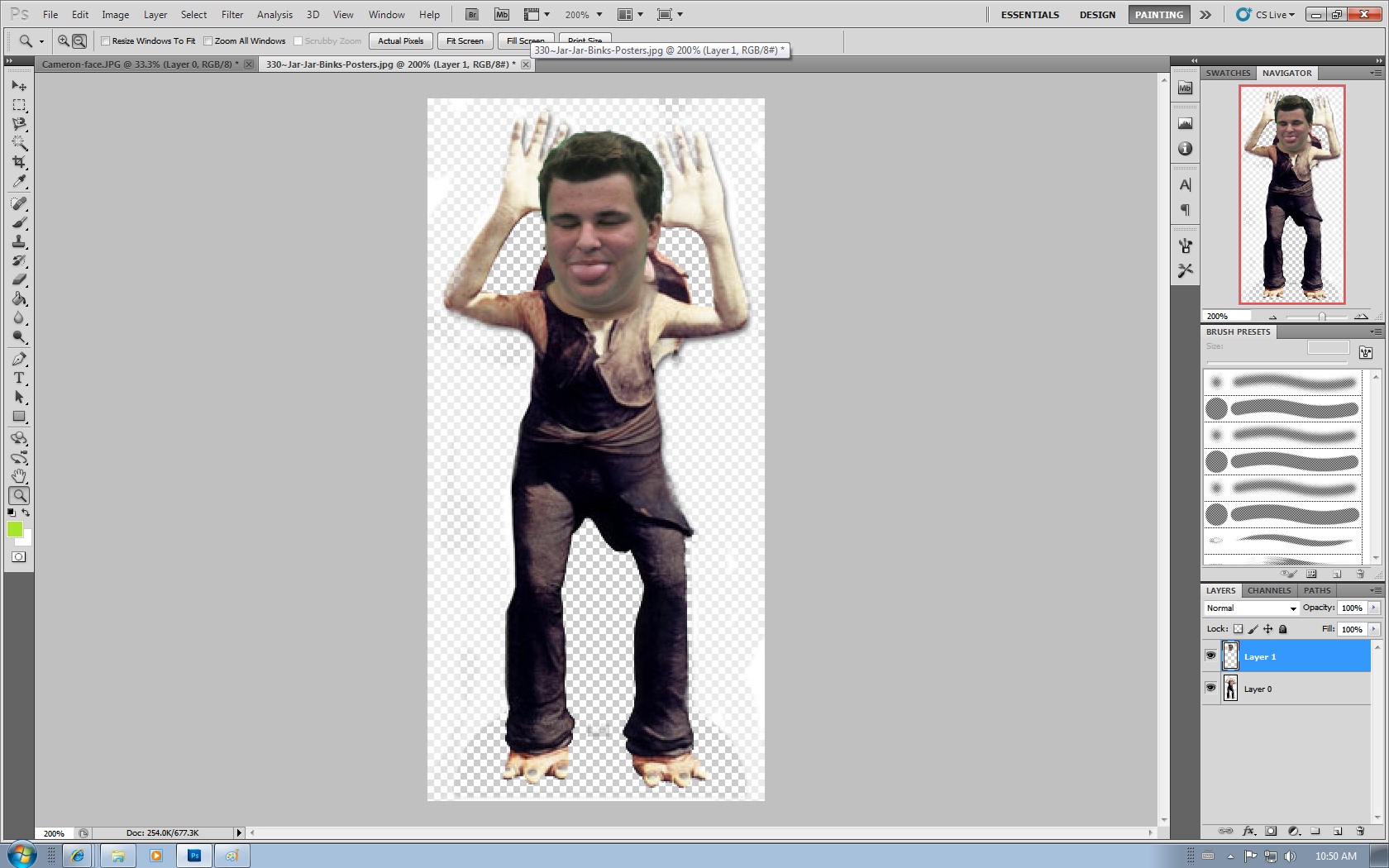The height and width of the screenshot is (868, 1389).
Task: Select the Zoom tool in the toolbox
Action: click(19, 495)
